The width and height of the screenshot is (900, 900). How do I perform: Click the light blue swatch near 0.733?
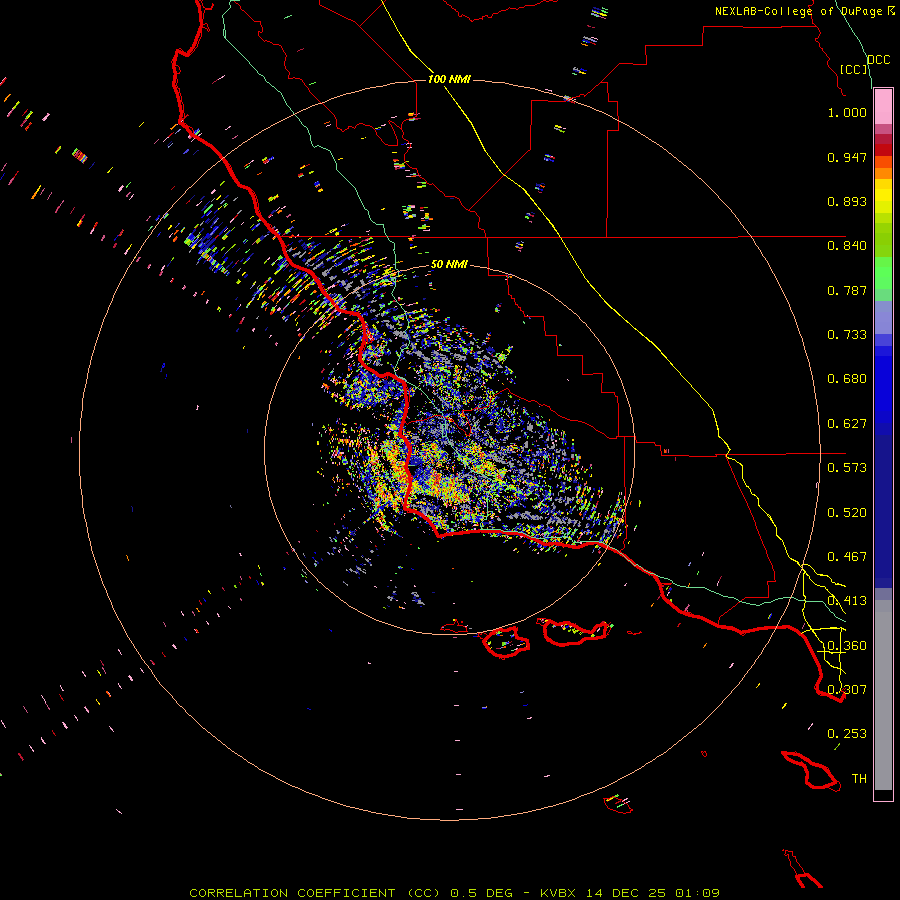[x=883, y=317]
